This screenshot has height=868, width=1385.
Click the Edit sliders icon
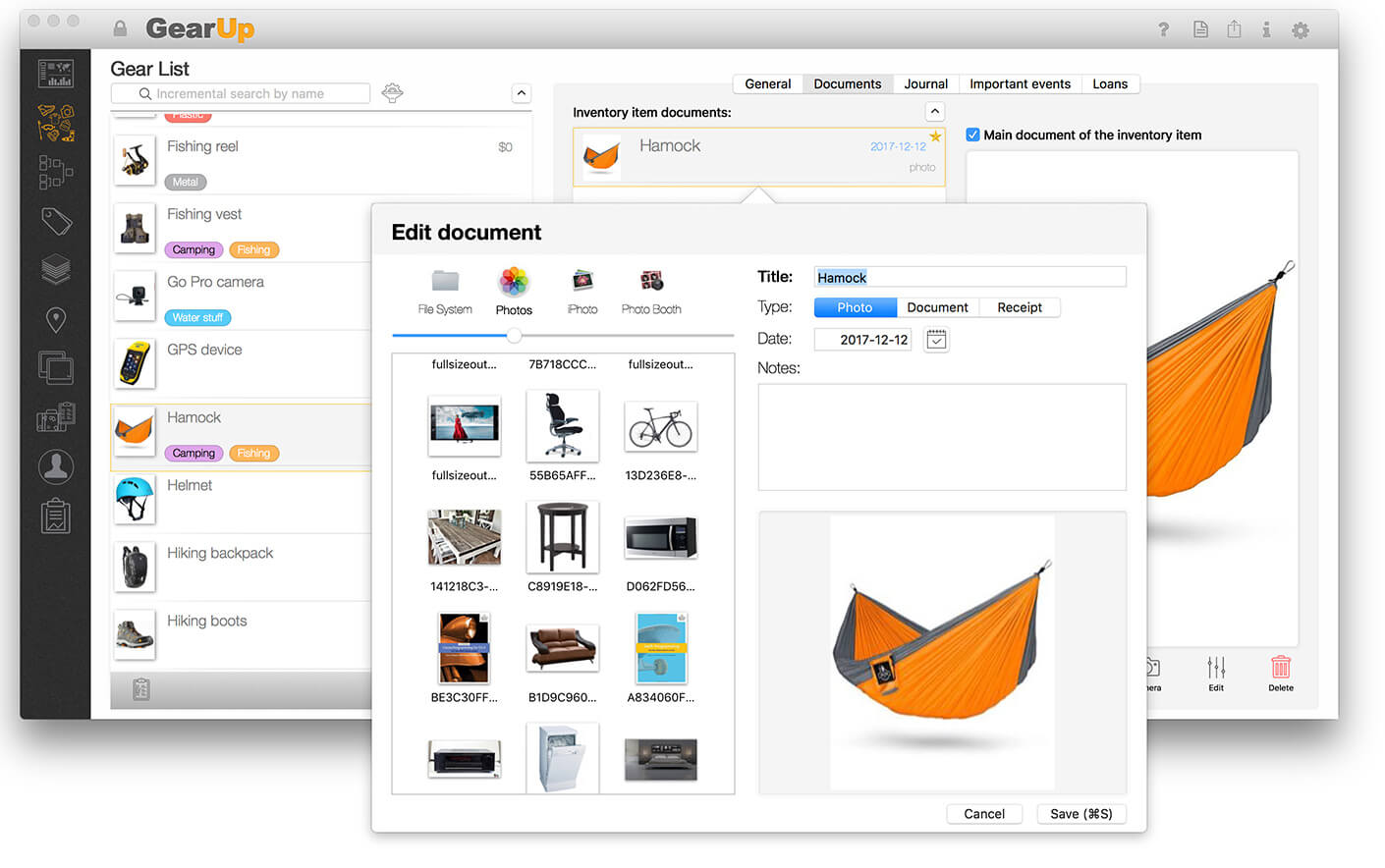1216,669
